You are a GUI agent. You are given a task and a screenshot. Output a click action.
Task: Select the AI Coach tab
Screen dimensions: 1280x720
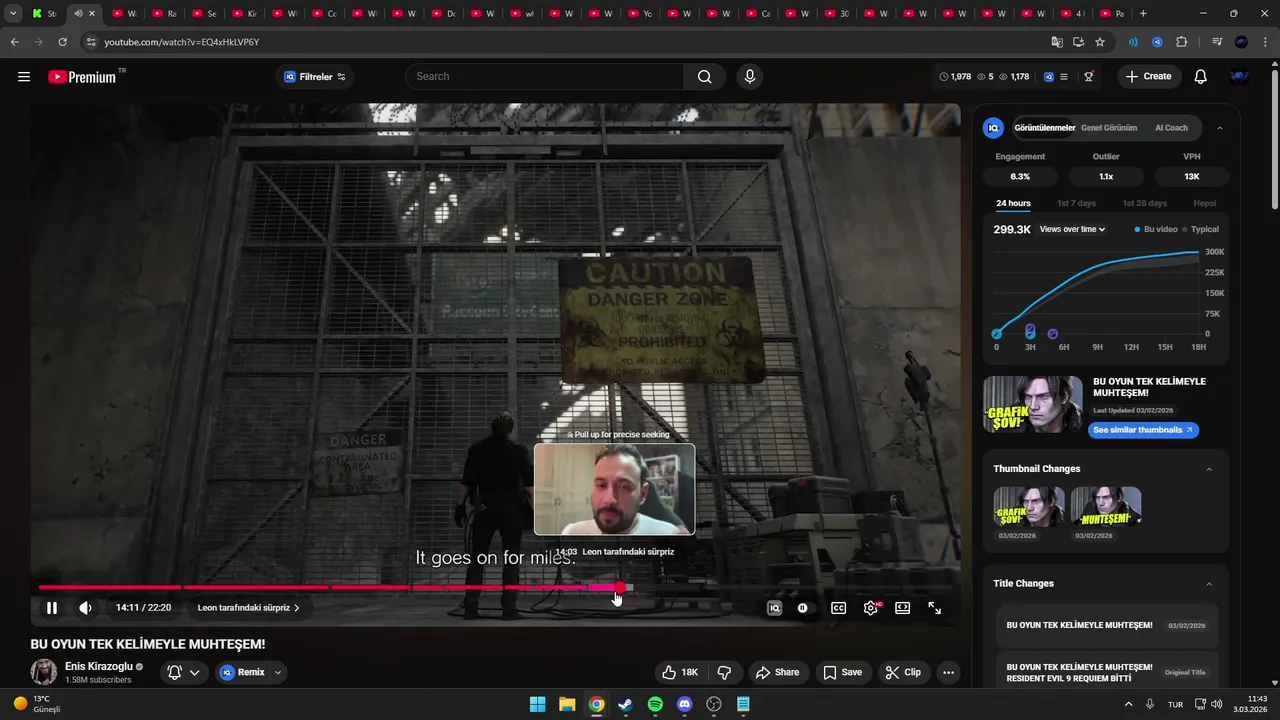point(1171,128)
